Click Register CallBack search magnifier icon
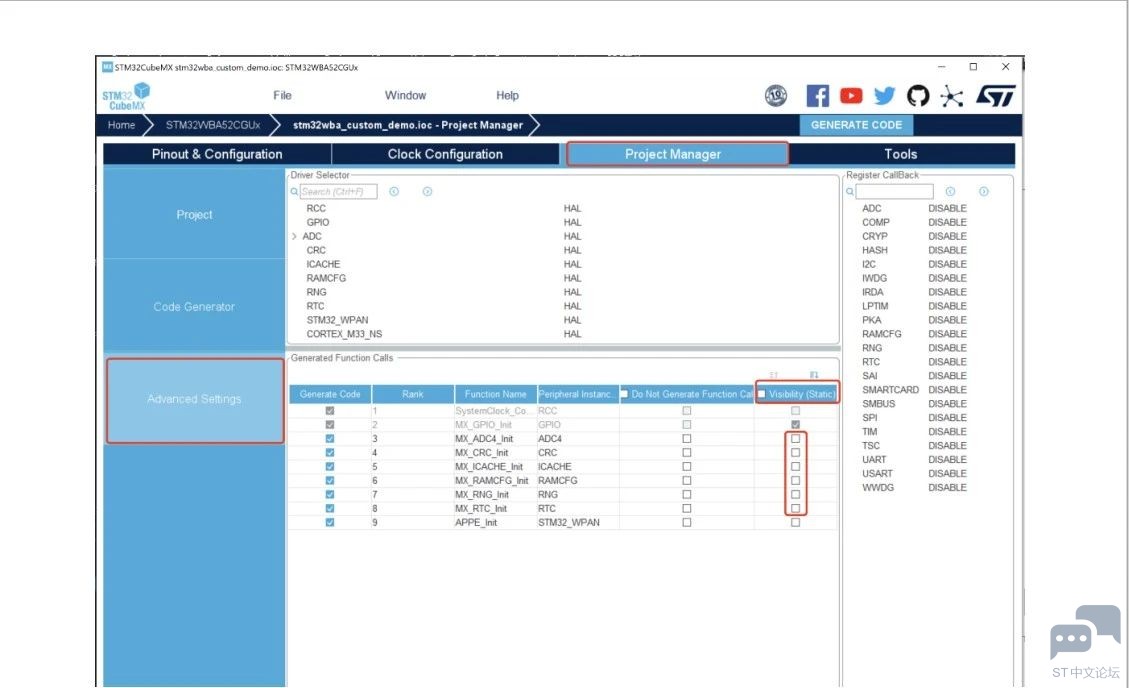Viewport: 1129px width, 688px height. coord(850,191)
